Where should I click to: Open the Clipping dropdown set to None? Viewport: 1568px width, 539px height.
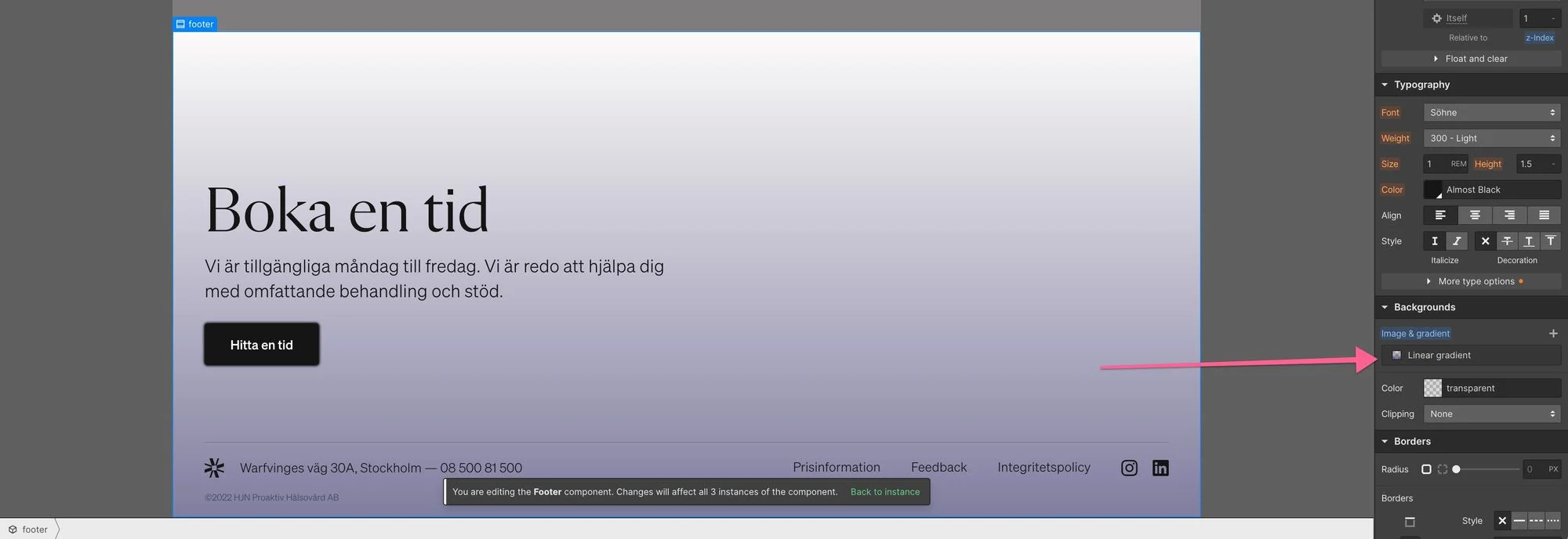pyautogui.click(x=1492, y=414)
